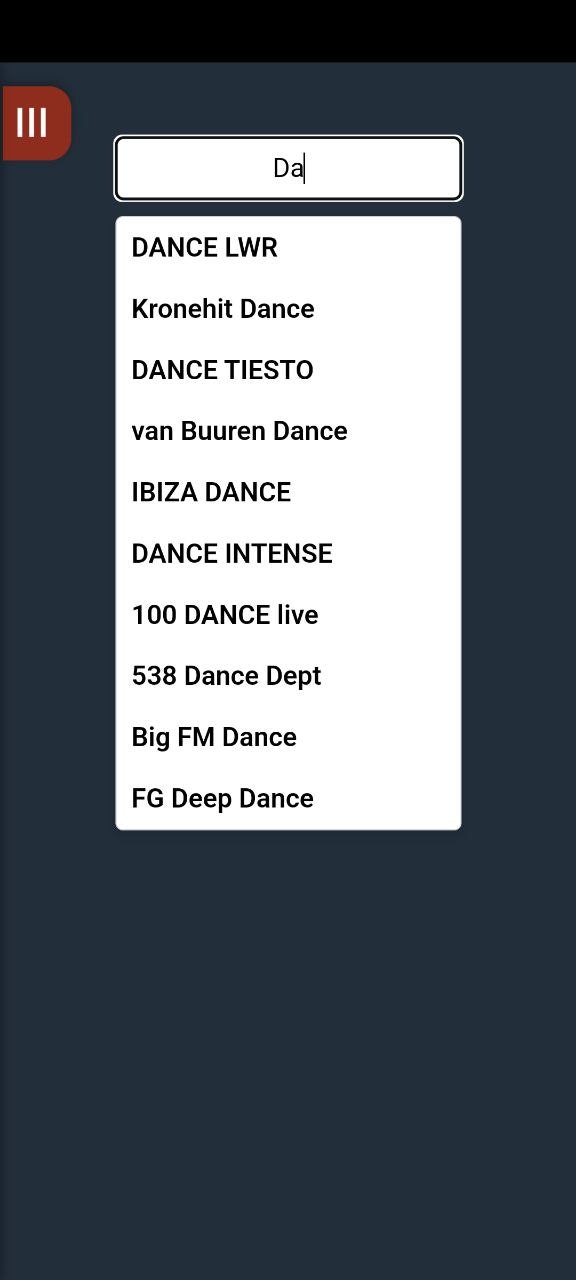Choose Big FM Dance from the list

tap(288, 736)
